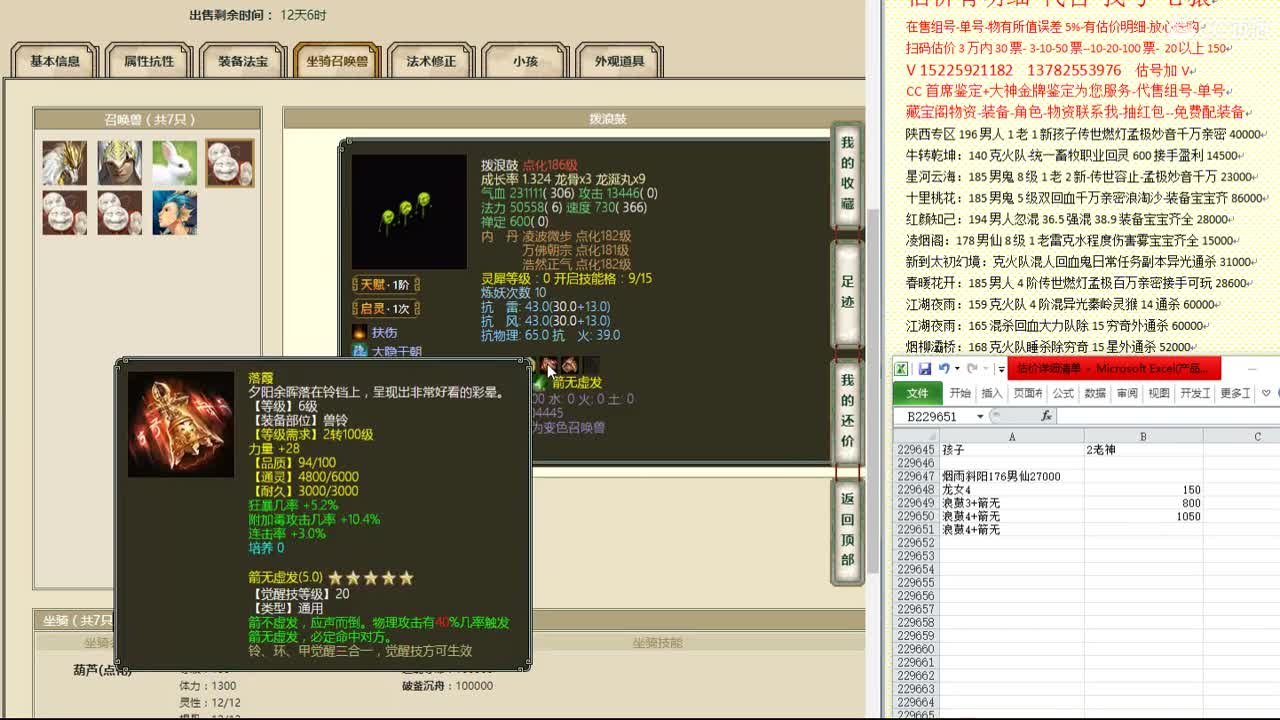Select row header 229651
The width and height of the screenshot is (1280, 720).
pos(916,530)
